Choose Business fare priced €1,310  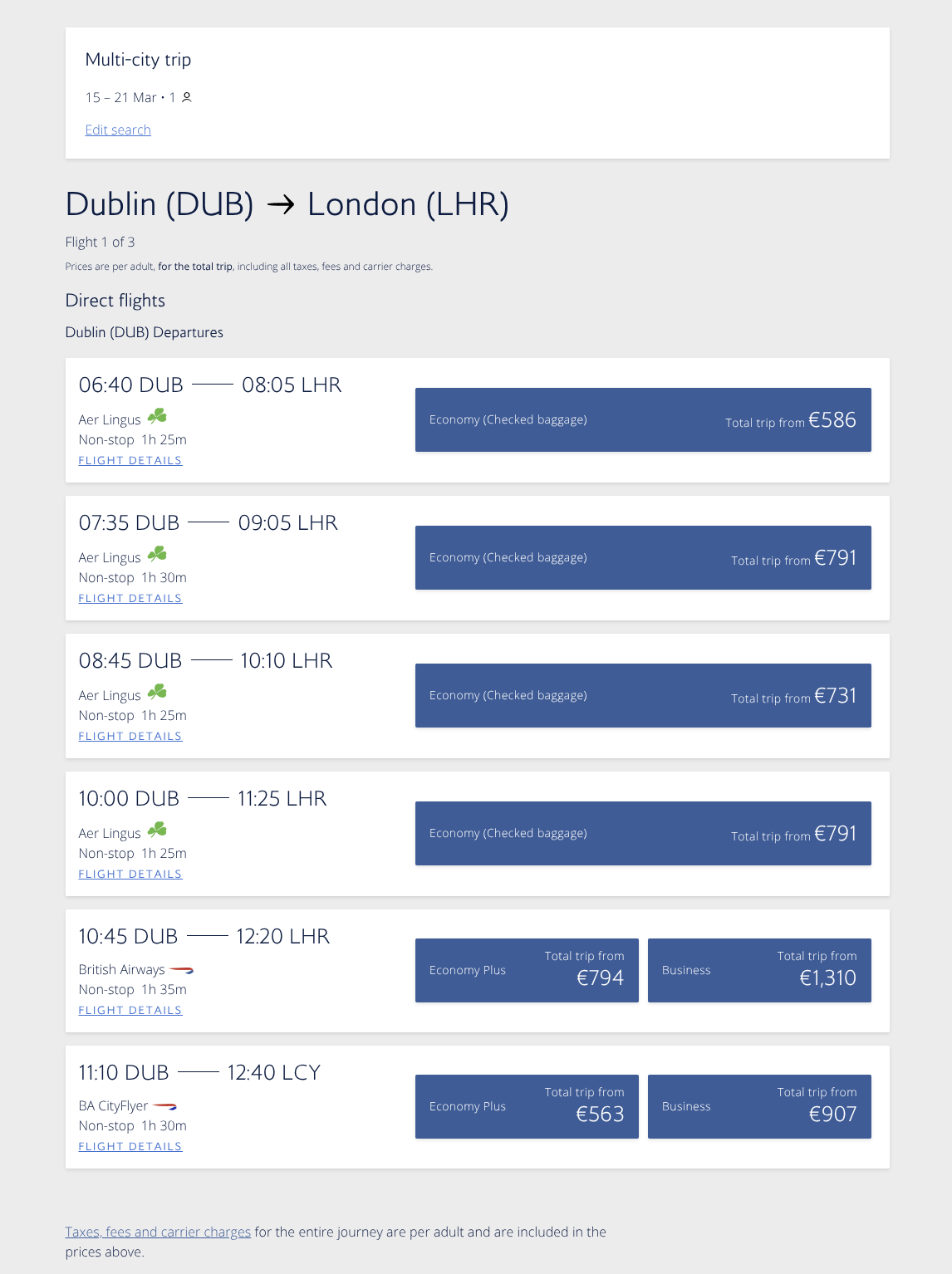coord(759,970)
